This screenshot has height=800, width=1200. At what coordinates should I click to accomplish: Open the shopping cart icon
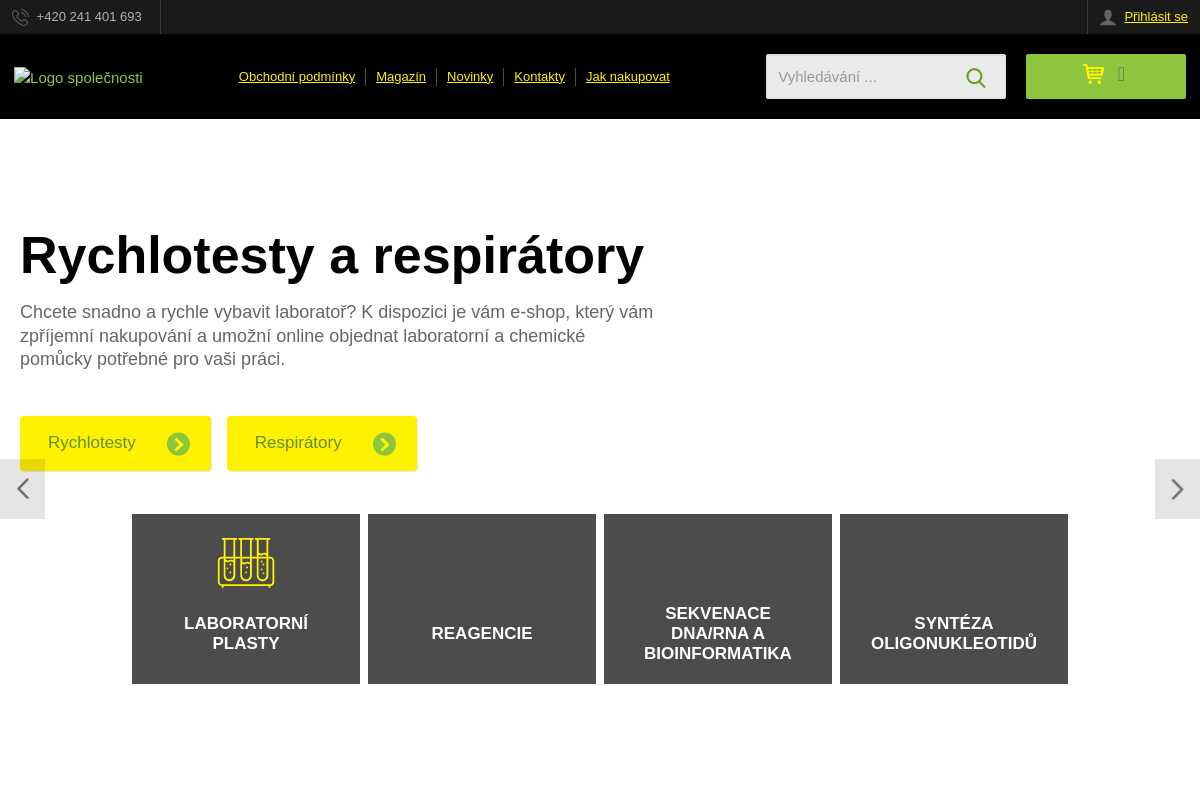(x=1093, y=74)
